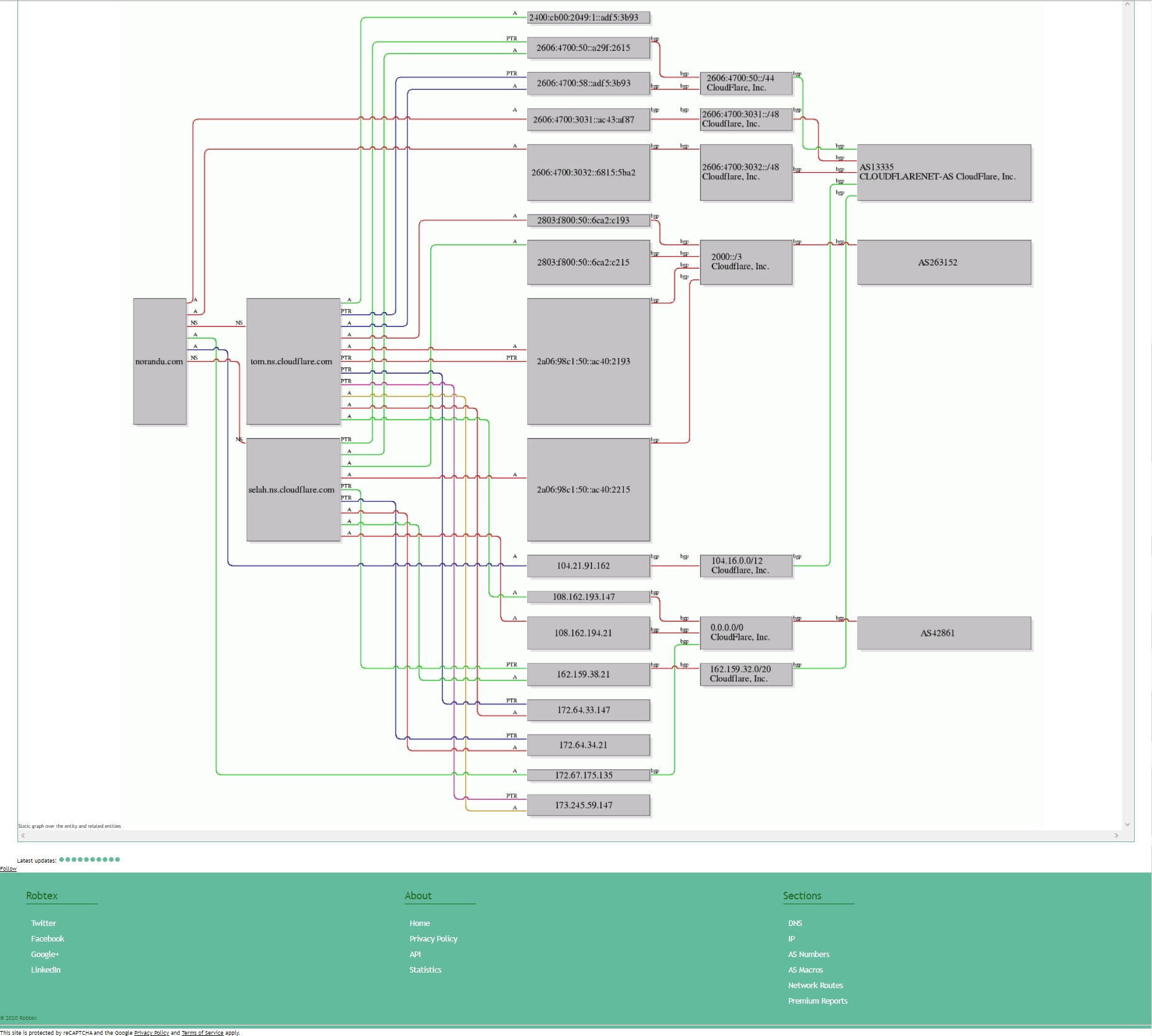Click the 2606:4700:3032::/48 Cloudflare route node
Image resolution: width=1152 pixels, height=1036 pixels.
click(746, 172)
